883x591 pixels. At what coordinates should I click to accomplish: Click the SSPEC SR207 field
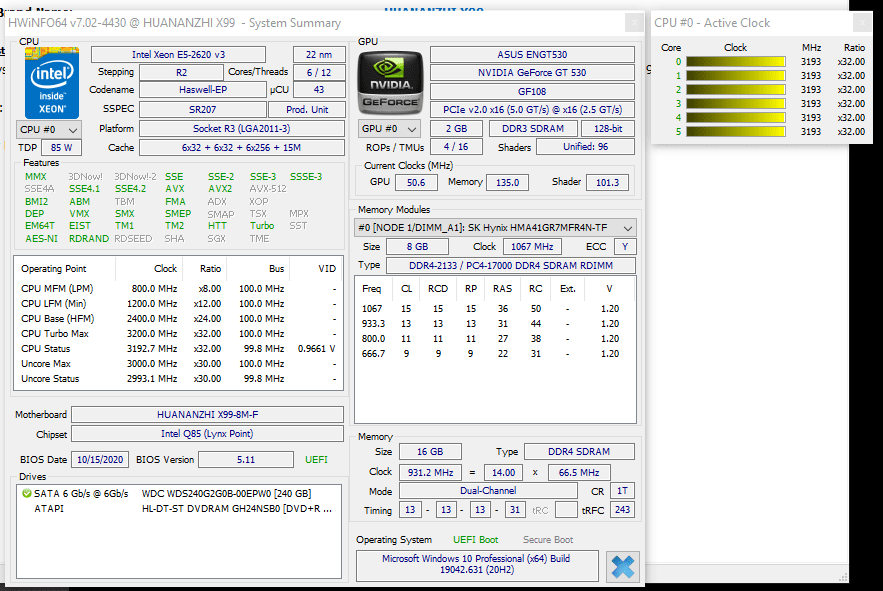click(x=203, y=109)
